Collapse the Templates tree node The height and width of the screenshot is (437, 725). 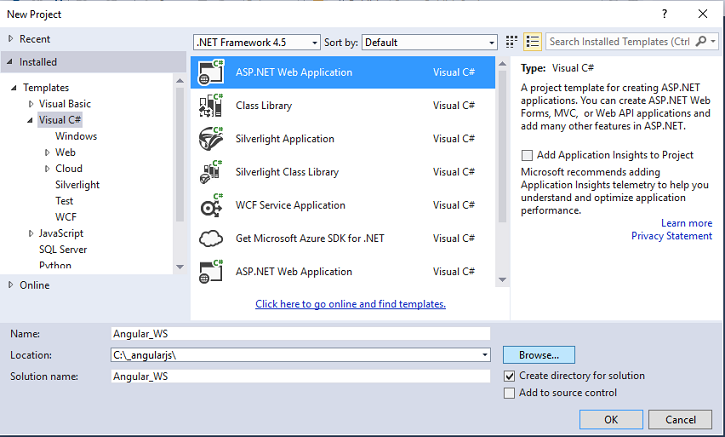tap(14, 87)
